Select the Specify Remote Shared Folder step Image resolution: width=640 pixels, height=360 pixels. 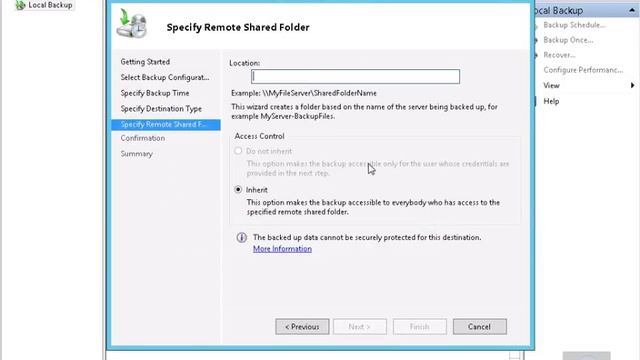(x=166, y=124)
